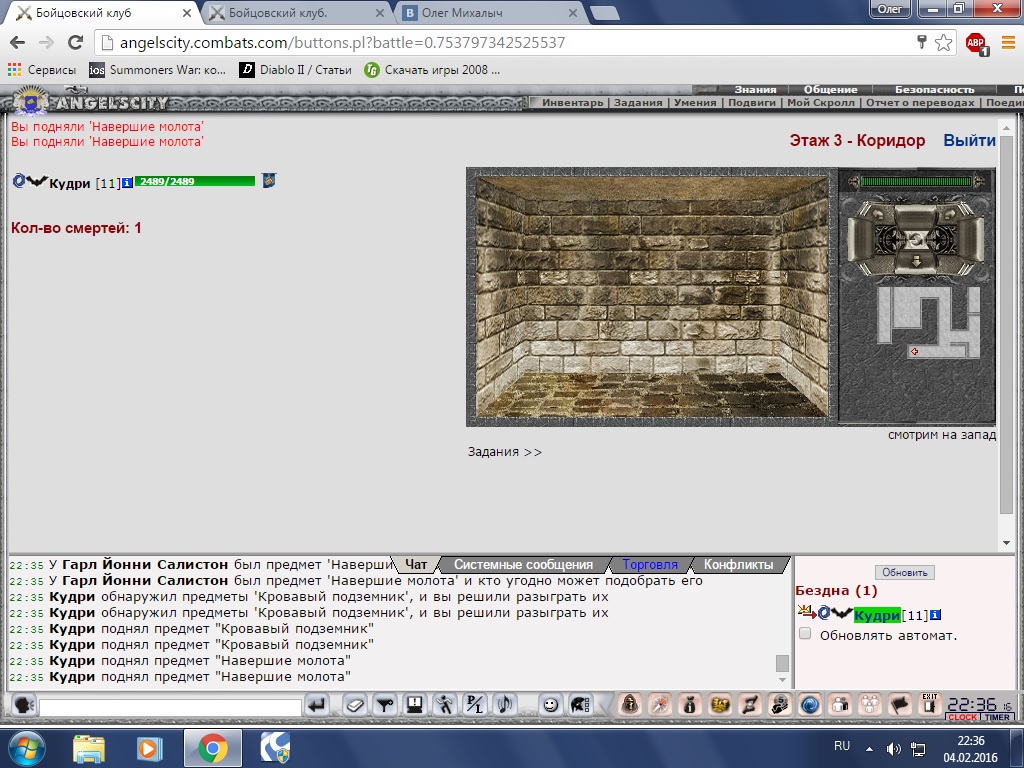Click the EXIT door icon
This screenshot has height=768, width=1024.
coord(930,704)
